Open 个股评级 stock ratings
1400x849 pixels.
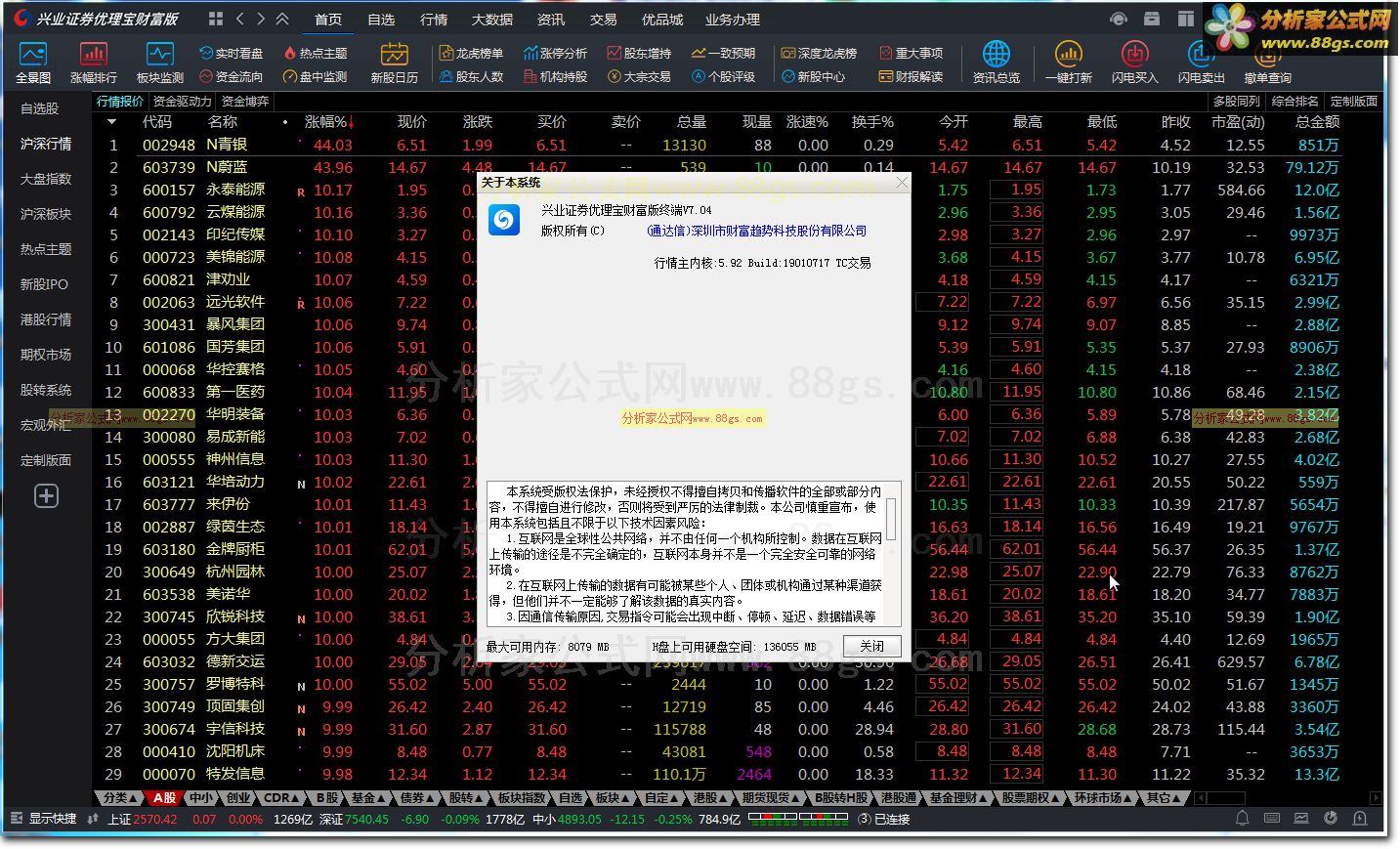(x=724, y=76)
